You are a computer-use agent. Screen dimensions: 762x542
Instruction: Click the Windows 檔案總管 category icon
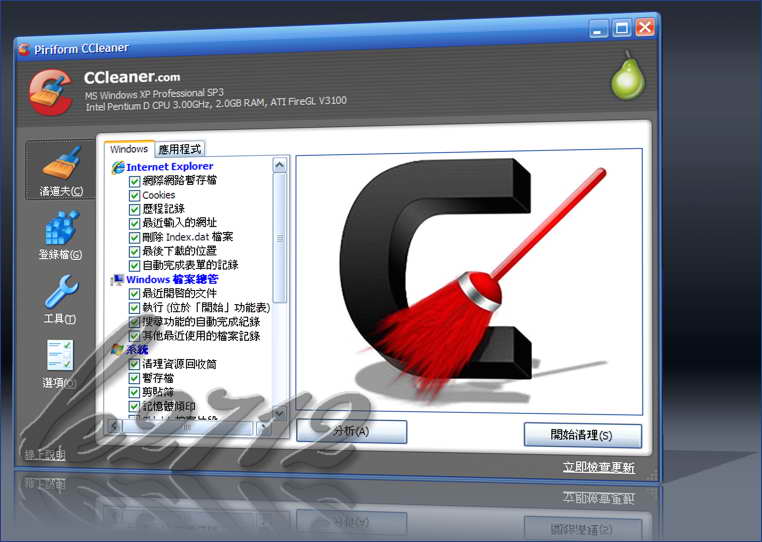(118, 280)
